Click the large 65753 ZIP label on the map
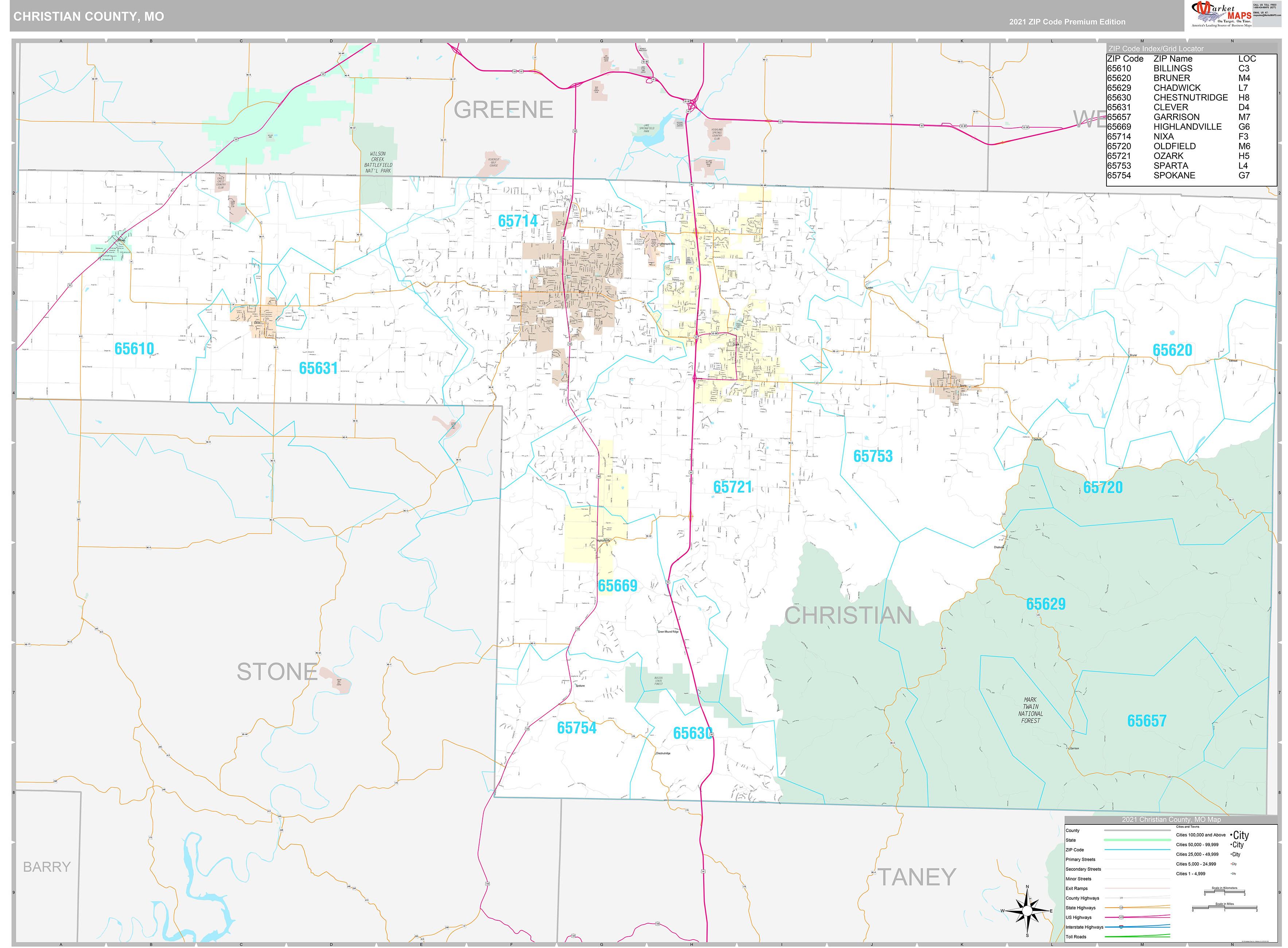The width and height of the screenshot is (1288, 948). pos(873,456)
